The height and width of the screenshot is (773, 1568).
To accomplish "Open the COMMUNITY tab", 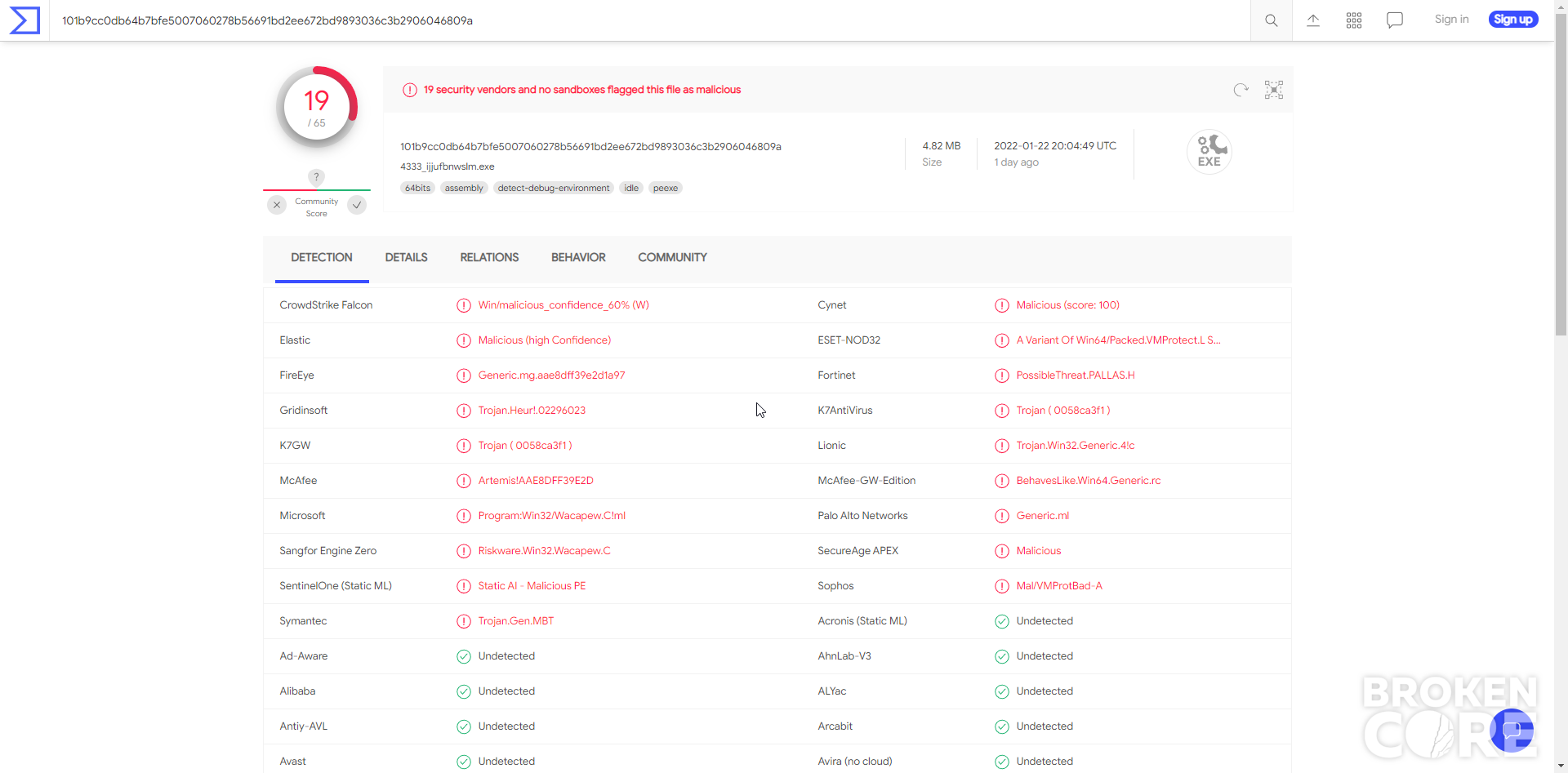I will coord(672,257).
